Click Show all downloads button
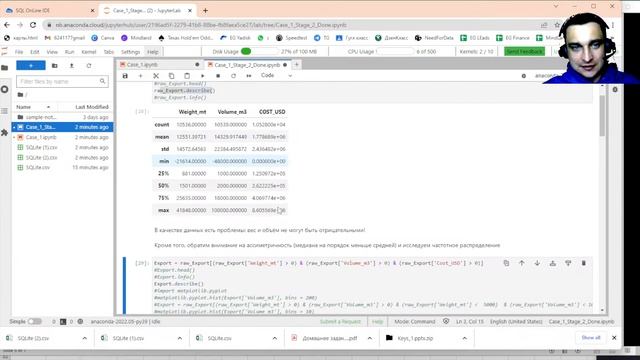Image resolution: width=640 pixels, height=360 pixels. point(591,338)
